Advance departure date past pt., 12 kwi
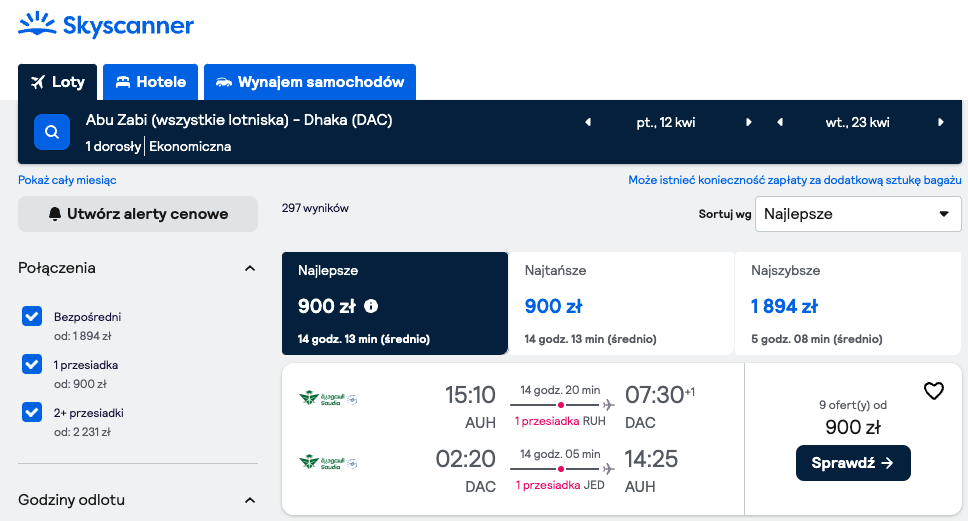Viewport: 968px width, 521px height. (748, 122)
